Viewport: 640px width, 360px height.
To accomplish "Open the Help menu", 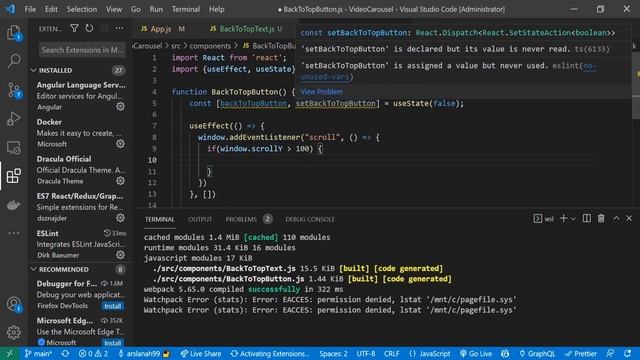I will click(x=216, y=9).
